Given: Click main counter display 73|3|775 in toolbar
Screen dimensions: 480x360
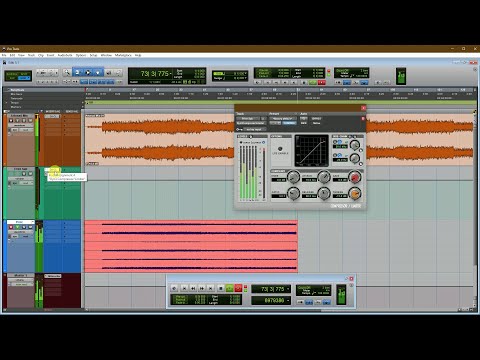Looking at the screenshot, I should click(154, 73).
